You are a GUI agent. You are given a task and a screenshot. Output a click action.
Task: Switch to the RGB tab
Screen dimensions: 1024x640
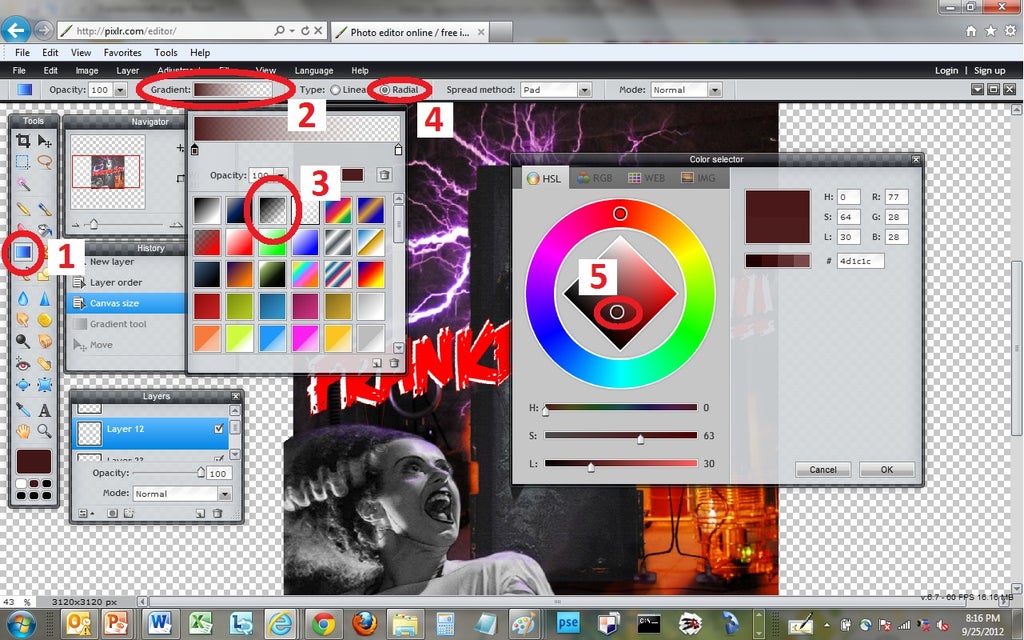[594, 178]
